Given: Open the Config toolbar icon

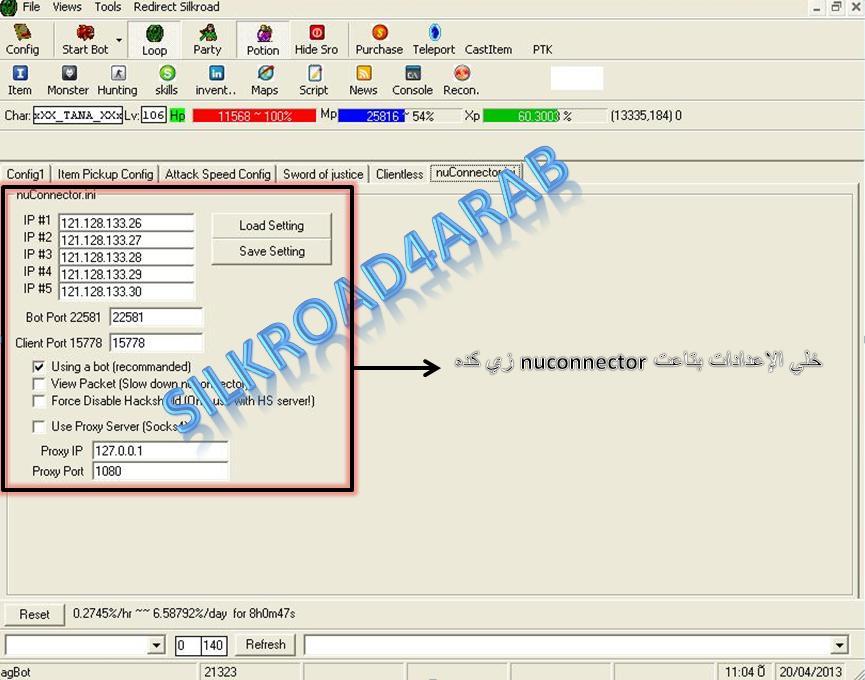Looking at the screenshot, I should (x=22, y=39).
